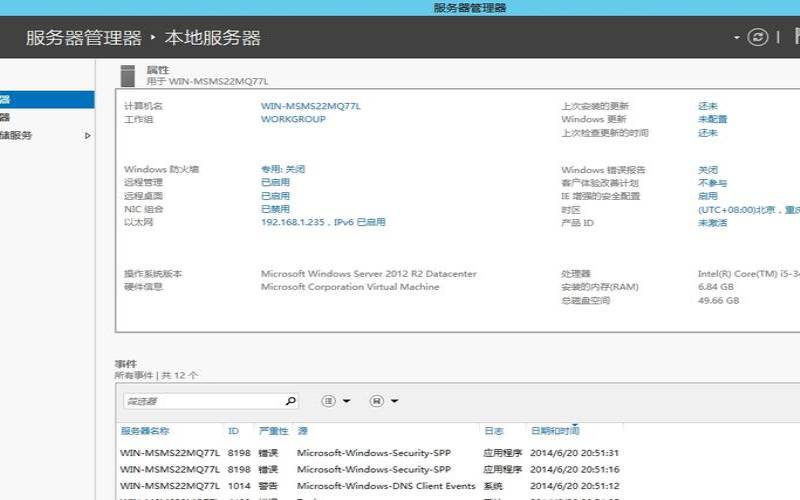Click the server properties tower icon
800x500 pixels.
[x=128, y=76]
